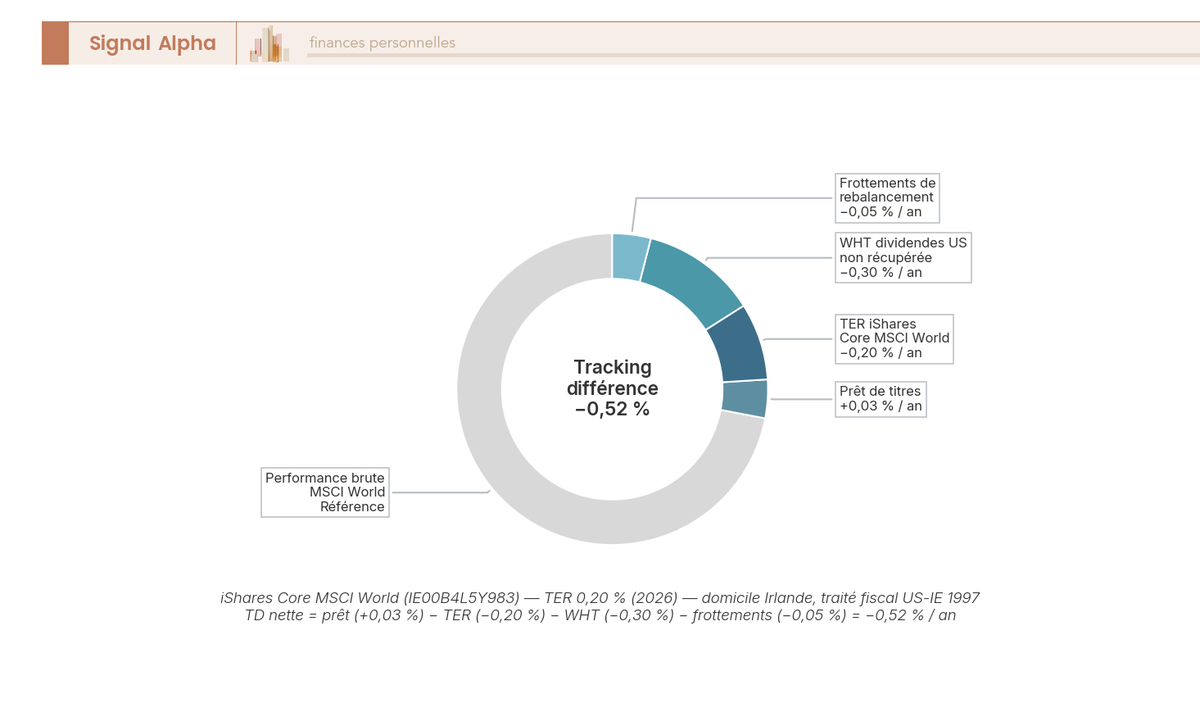This screenshot has width=1200, height=721.
Task: Click the Performance brute MSCI World label
Action: pyautogui.click(x=325, y=492)
